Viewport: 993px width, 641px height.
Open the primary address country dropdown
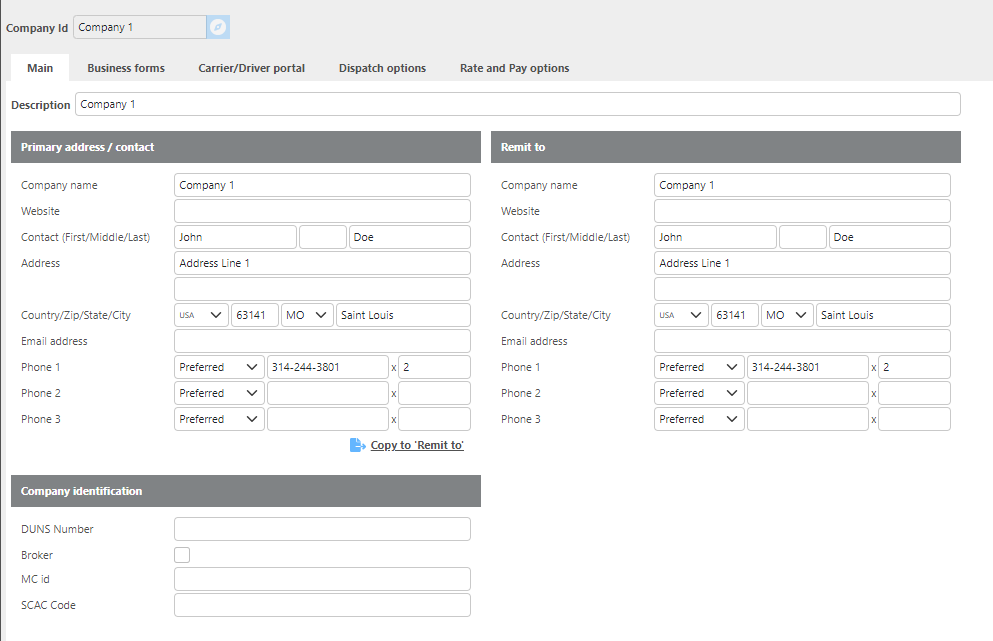[201, 315]
